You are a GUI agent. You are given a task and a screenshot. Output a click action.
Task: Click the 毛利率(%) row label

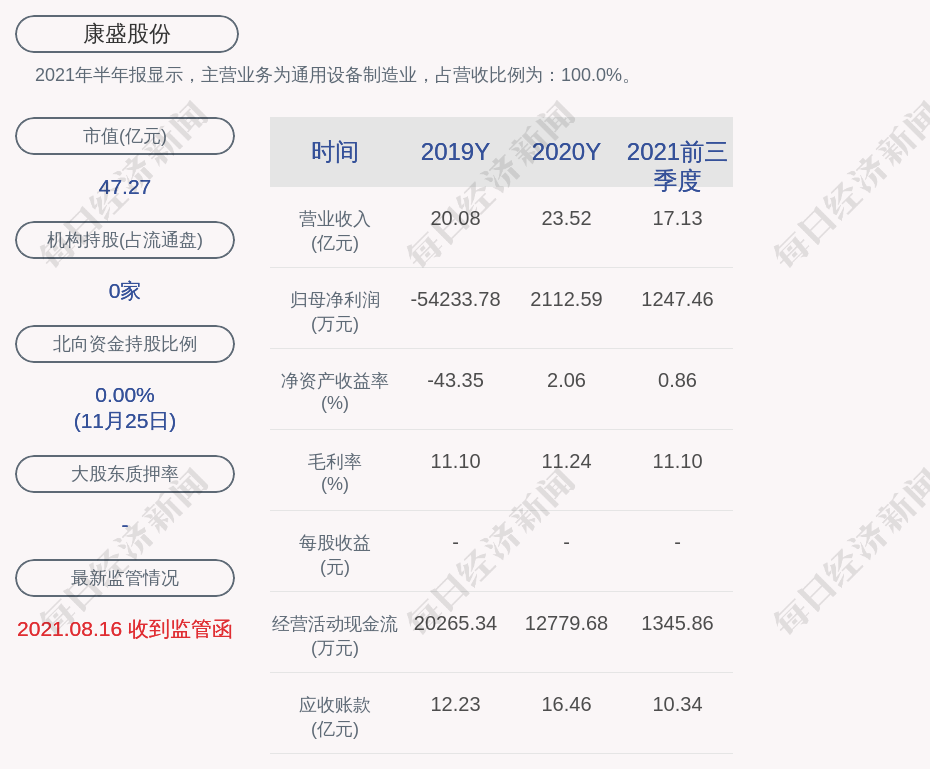(x=335, y=473)
